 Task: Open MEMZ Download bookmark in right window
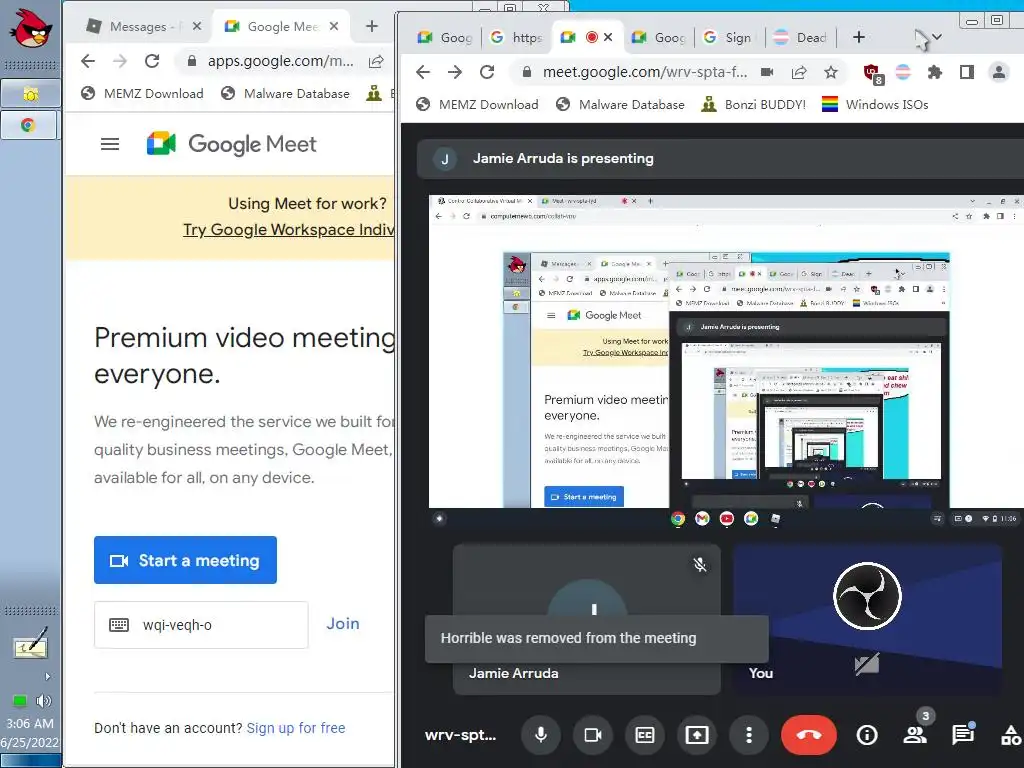477,104
